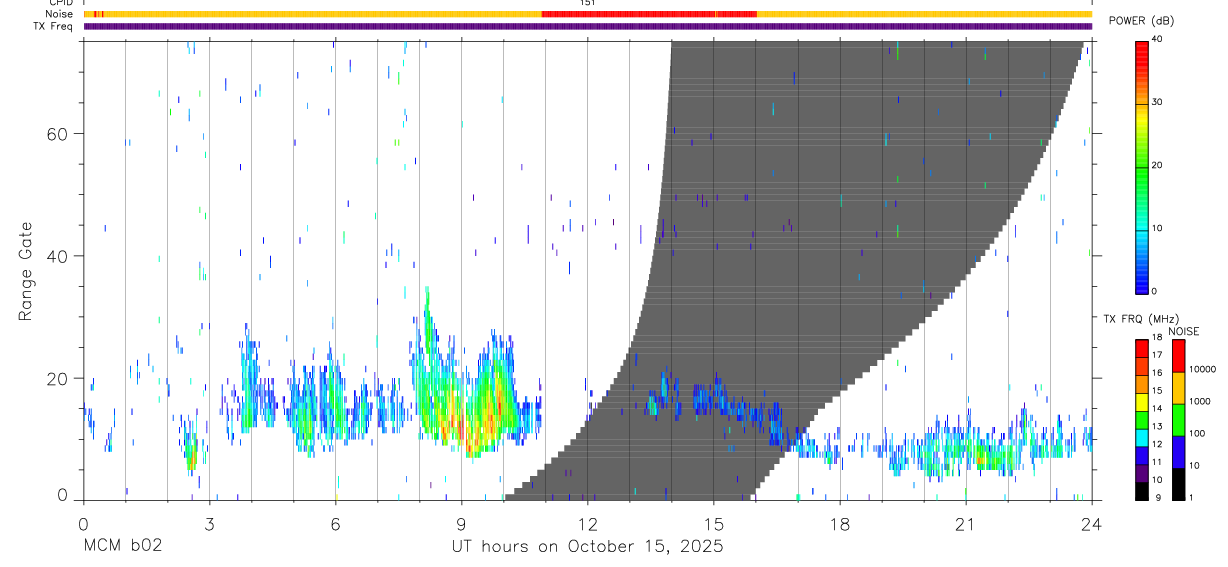The image size is (1228, 567).
Task: Click the POWER (dB) legend title
Action: (1141, 20)
